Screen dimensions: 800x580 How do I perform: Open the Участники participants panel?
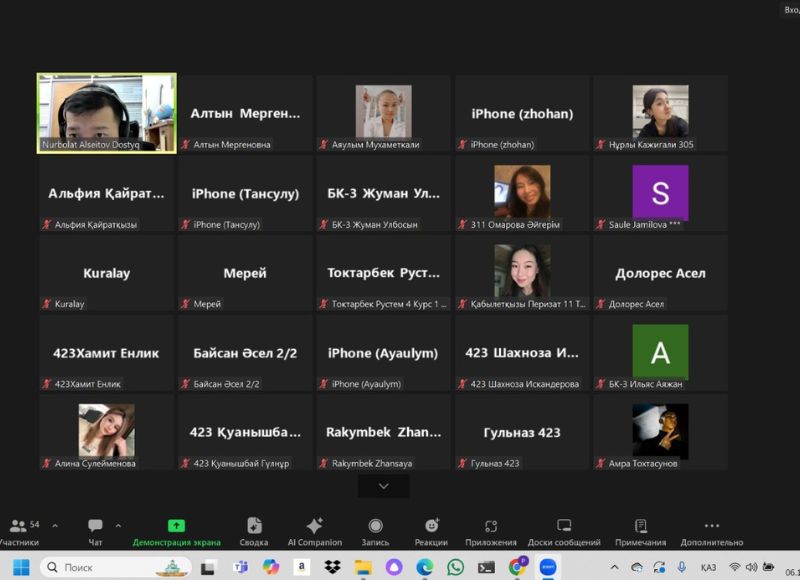[x=20, y=530]
